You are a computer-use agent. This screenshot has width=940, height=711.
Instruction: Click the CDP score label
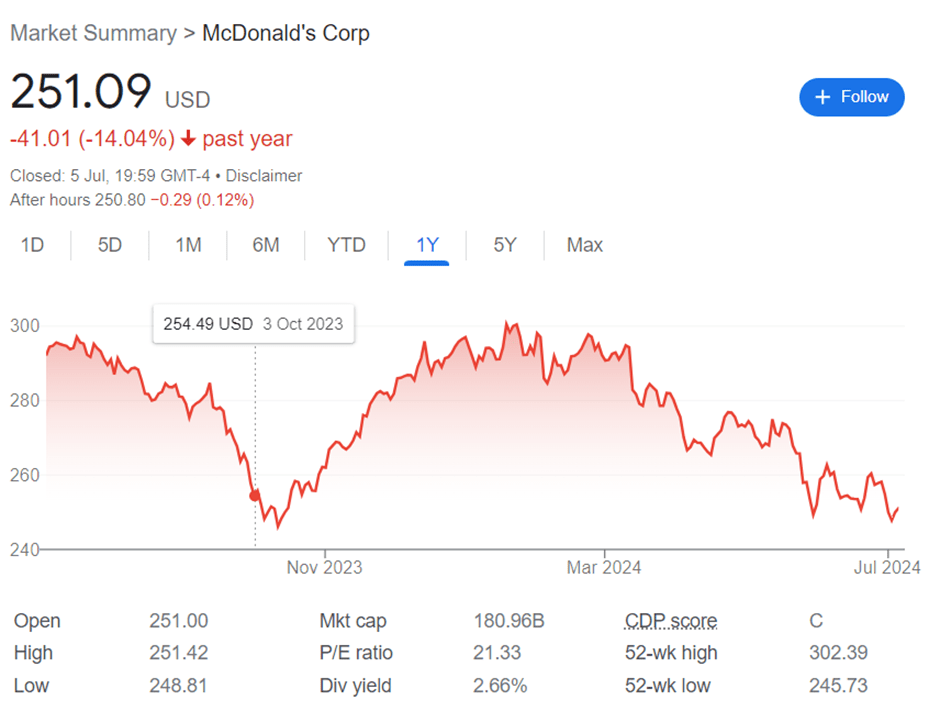click(x=670, y=621)
